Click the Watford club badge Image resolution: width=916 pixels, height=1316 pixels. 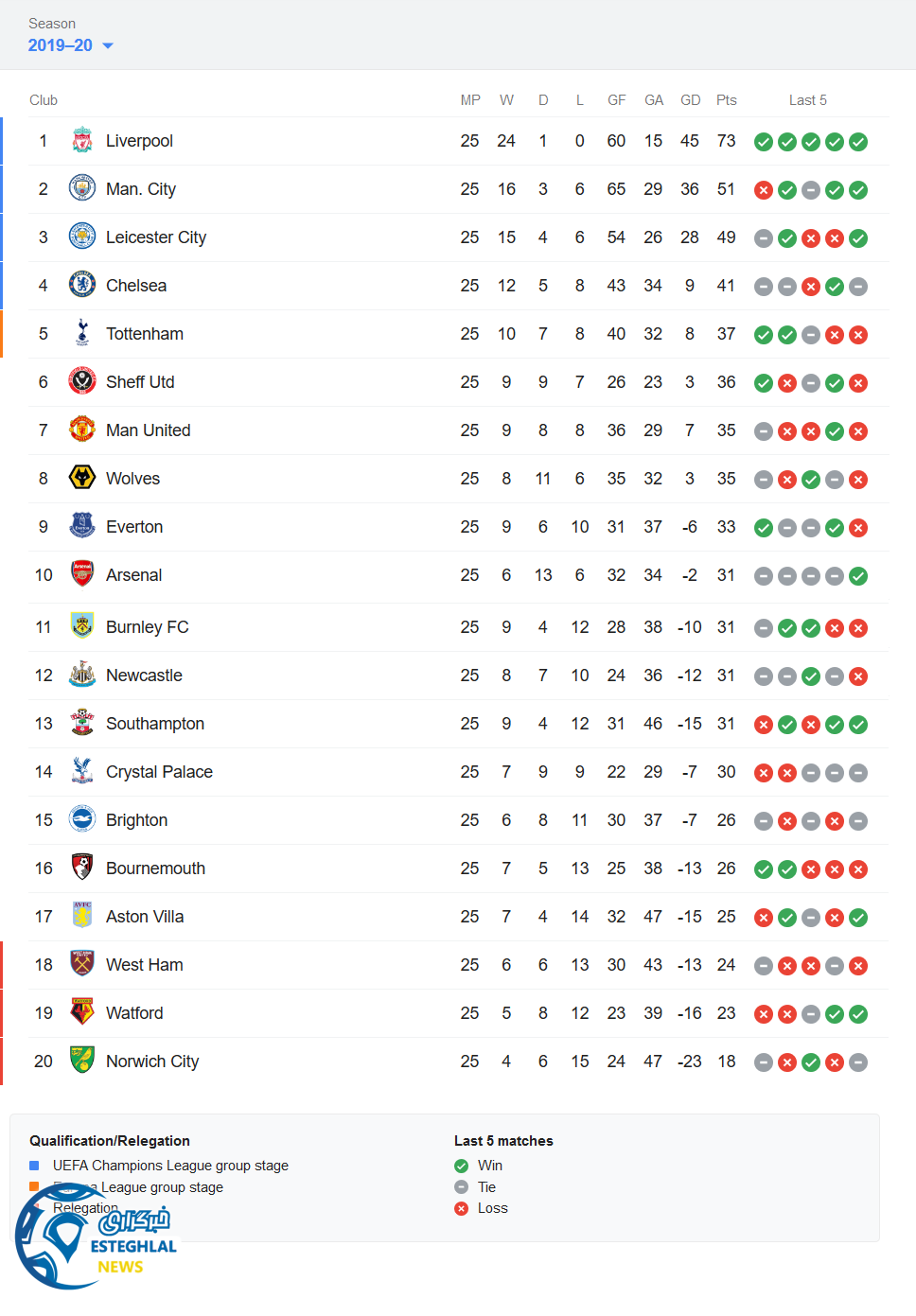click(x=82, y=1012)
